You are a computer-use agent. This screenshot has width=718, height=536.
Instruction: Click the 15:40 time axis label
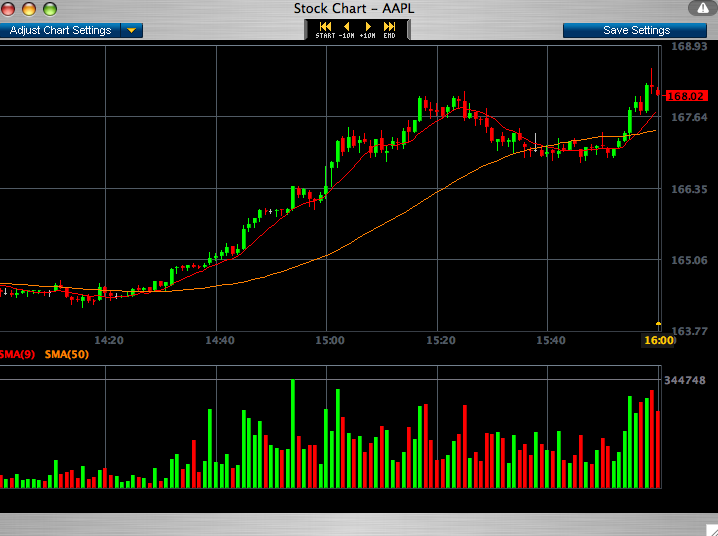[551, 341]
